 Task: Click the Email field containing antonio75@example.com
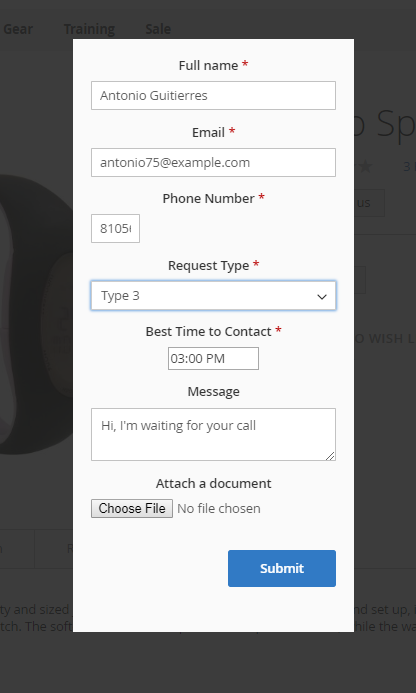click(x=213, y=162)
